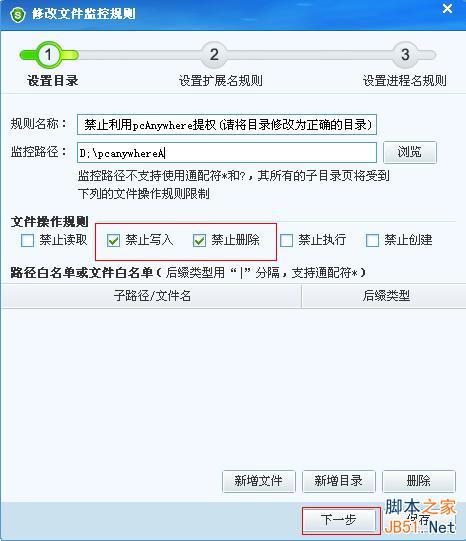Enable the 禁止执行 checkbox
Image resolution: width=466 pixels, height=541 pixels.
(286, 240)
